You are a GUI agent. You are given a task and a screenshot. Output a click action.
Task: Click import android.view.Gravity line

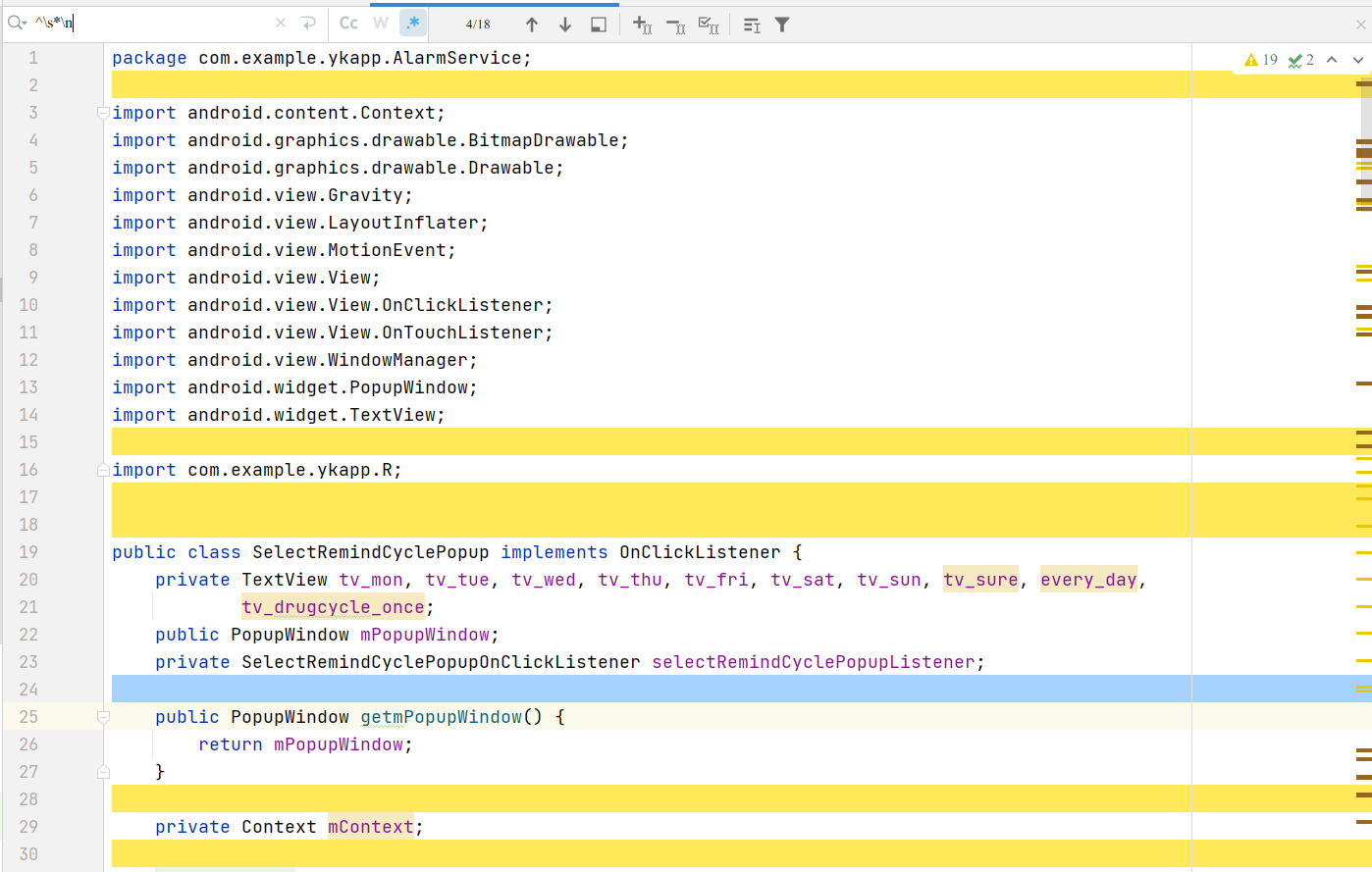tap(262, 195)
